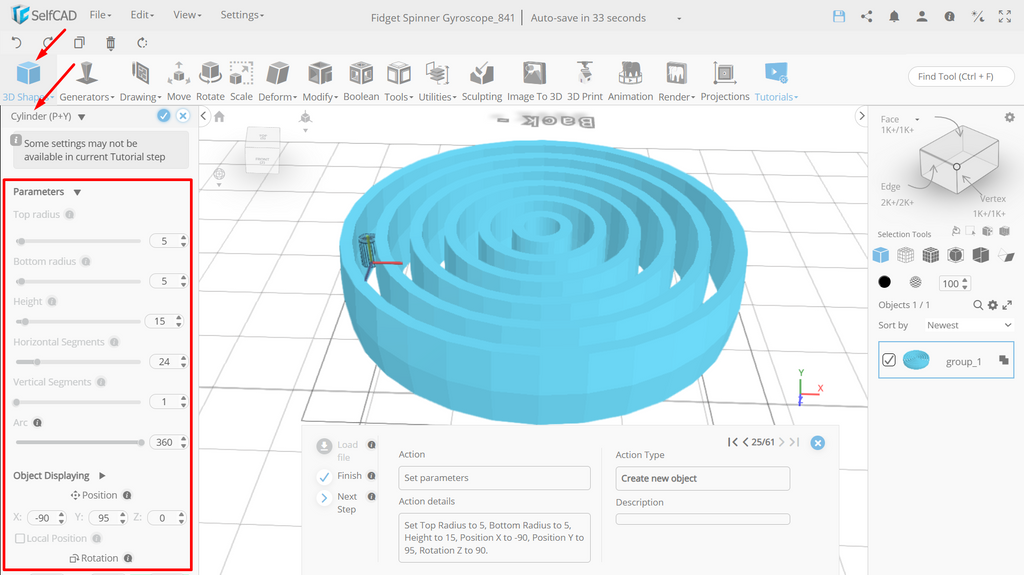This screenshot has height=575, width=1024.
Task: Open the Settings menu
Action: coord(242,15)
